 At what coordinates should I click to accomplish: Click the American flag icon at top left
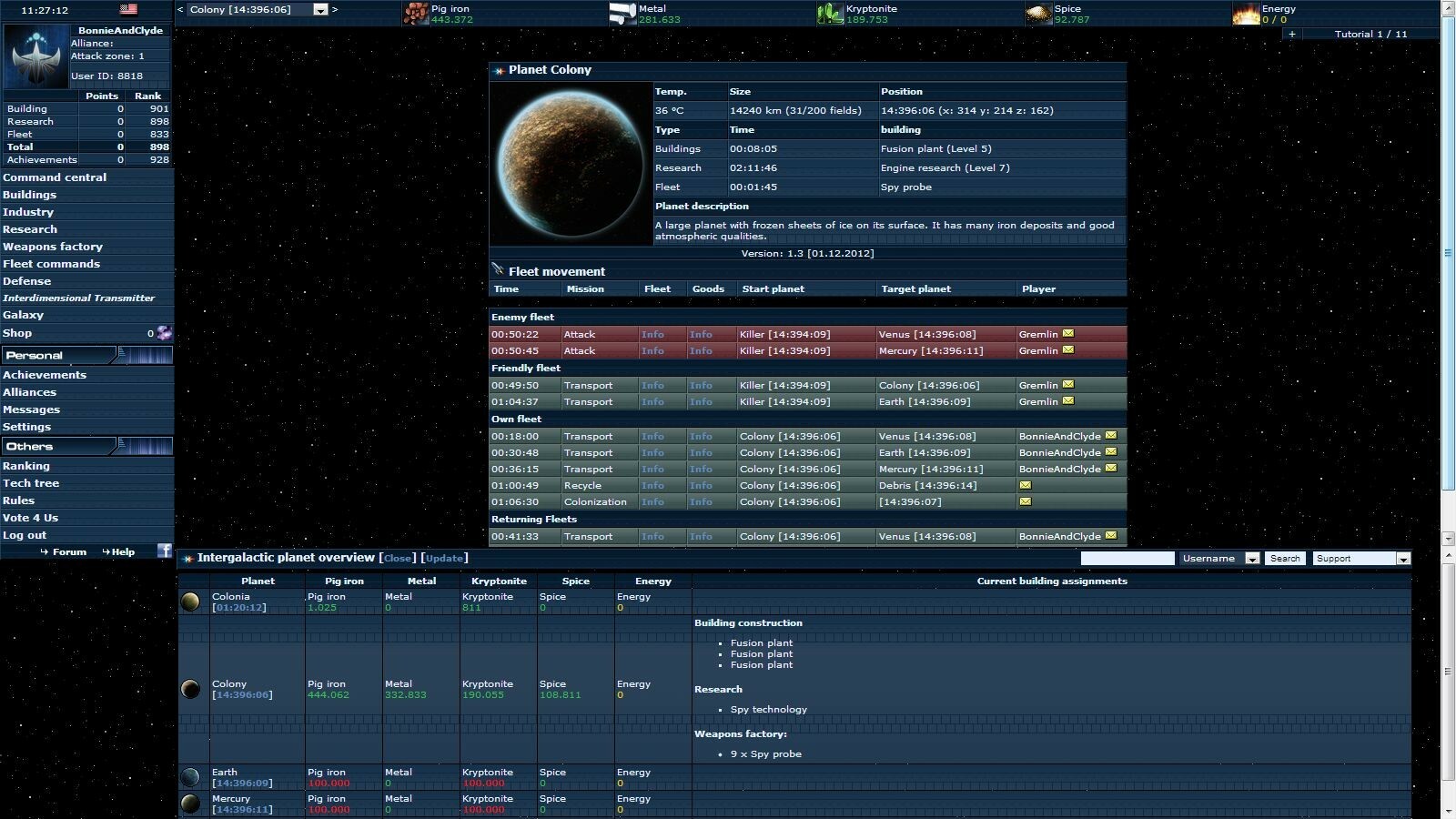pyautogui.click(x=128, y=9)
